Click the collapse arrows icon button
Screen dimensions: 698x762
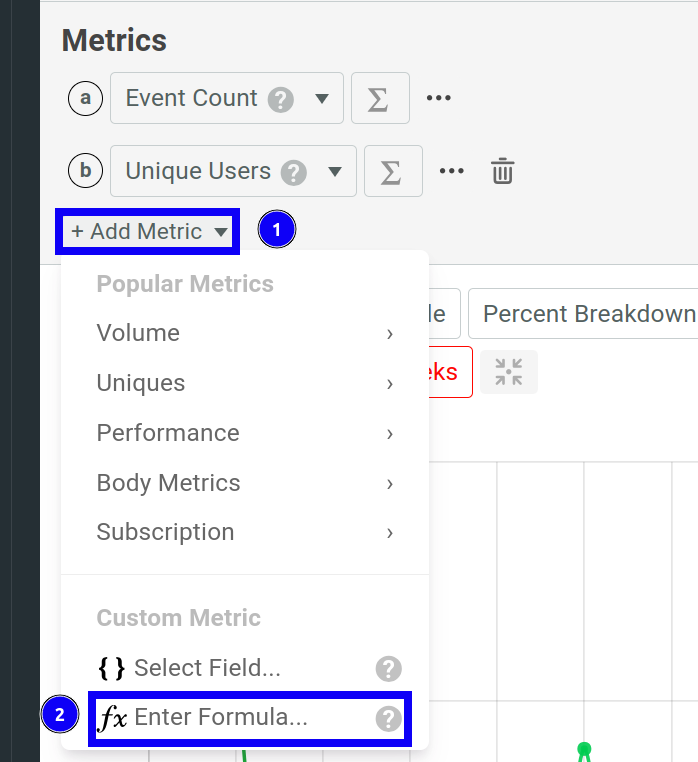(509, 372)
